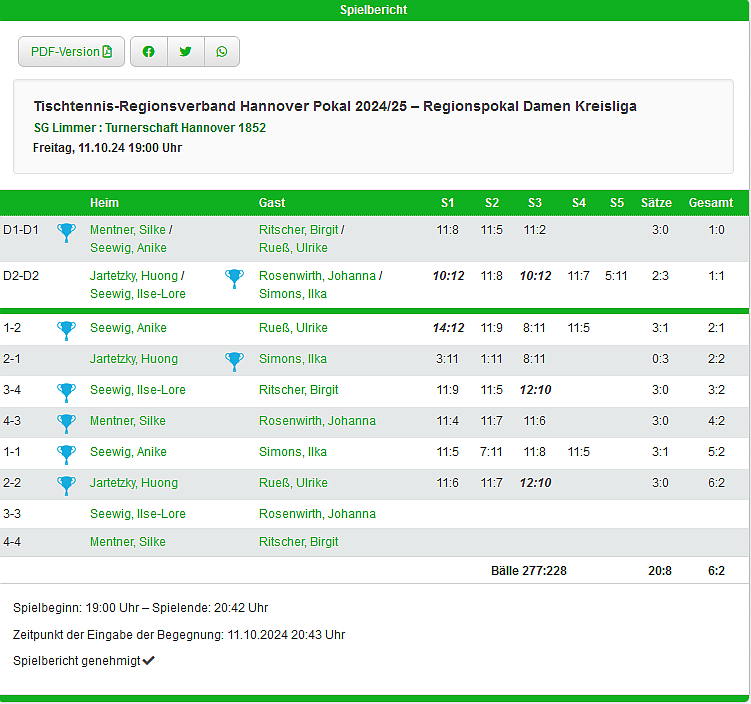Open player Jartetzky, Huong in row 2-2
751x704 pixels.
134,483
